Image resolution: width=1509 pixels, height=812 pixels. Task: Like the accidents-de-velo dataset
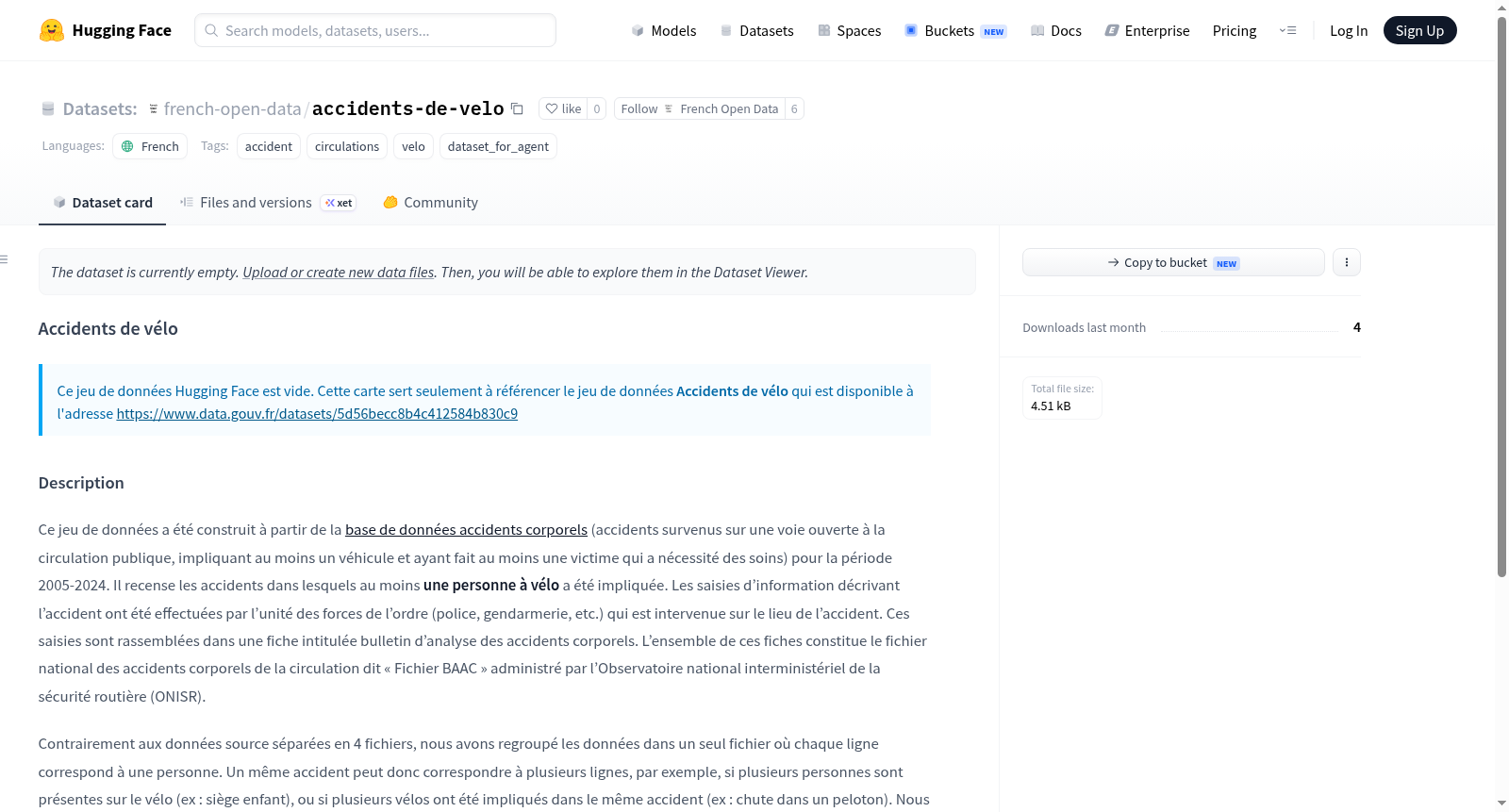point(563,108)
